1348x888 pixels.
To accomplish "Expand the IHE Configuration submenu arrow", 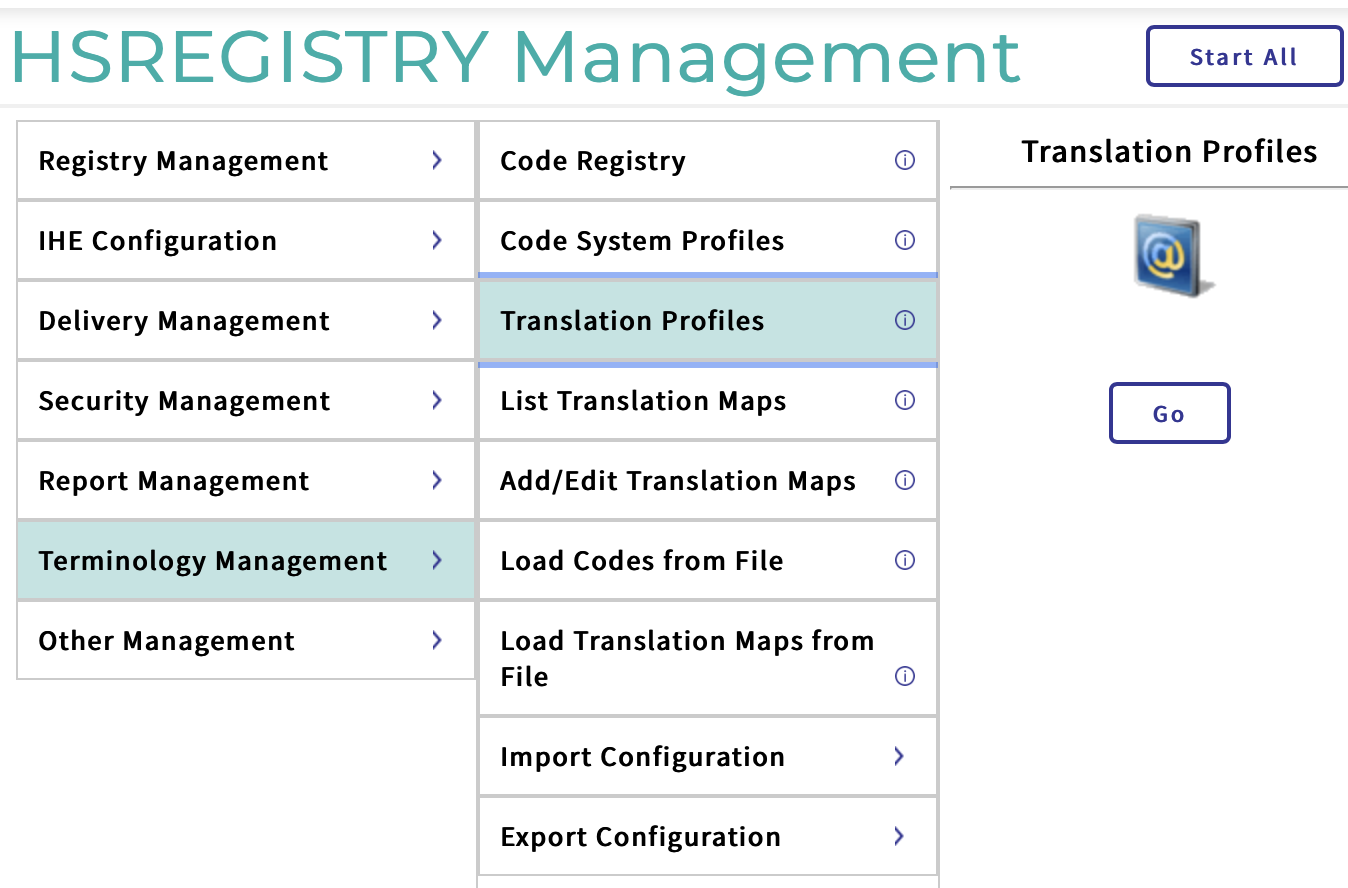I will (437, 240).
